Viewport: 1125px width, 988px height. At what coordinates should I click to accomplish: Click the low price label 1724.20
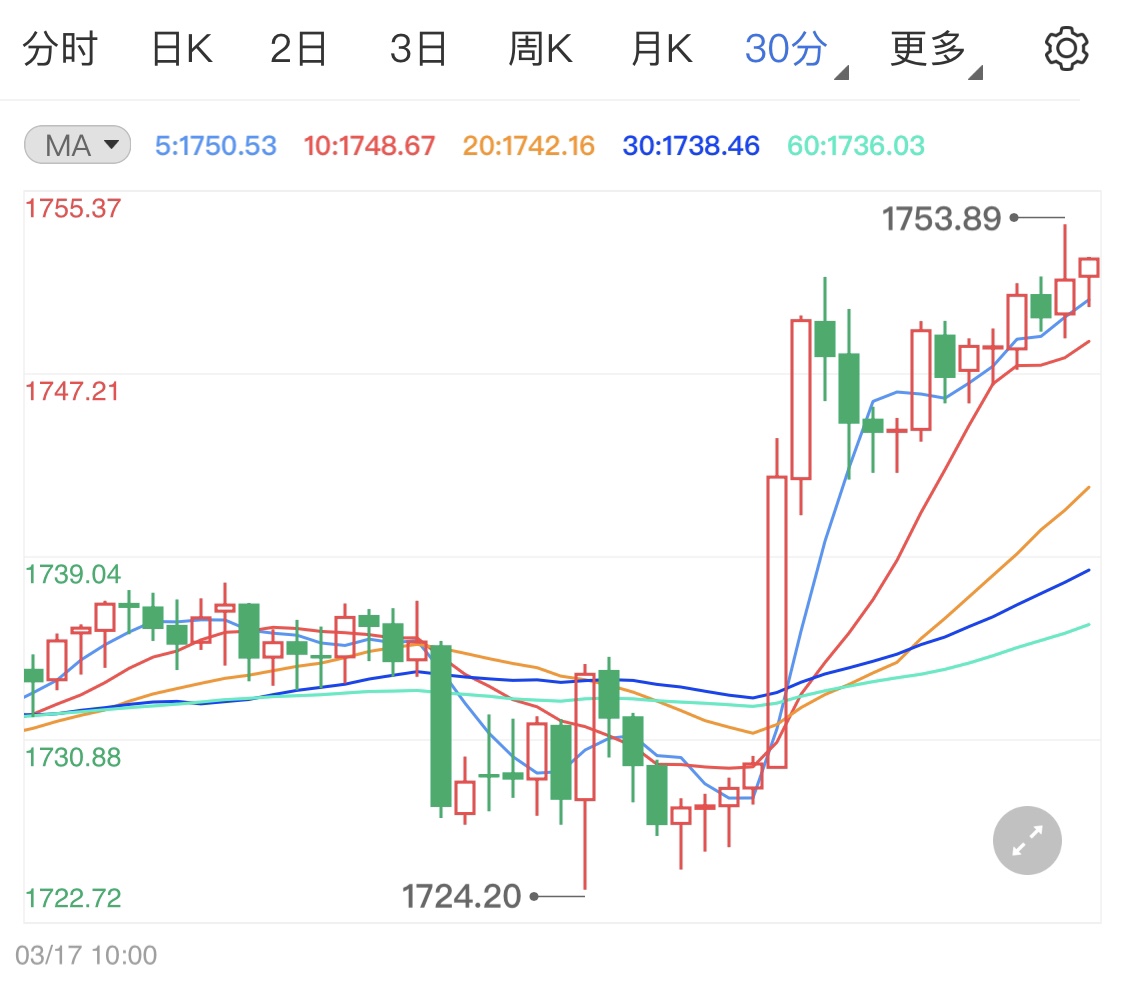pos(461,896)
